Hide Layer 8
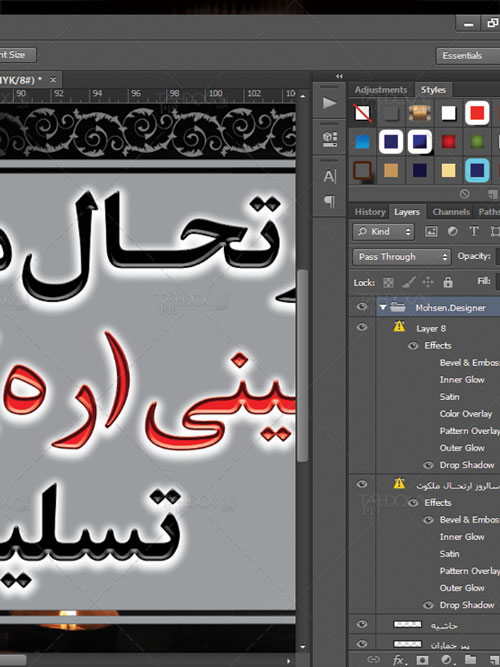Image resolution: width=500 pixels, height=667 pixels. pyautogui.click(x=362, y=327)
